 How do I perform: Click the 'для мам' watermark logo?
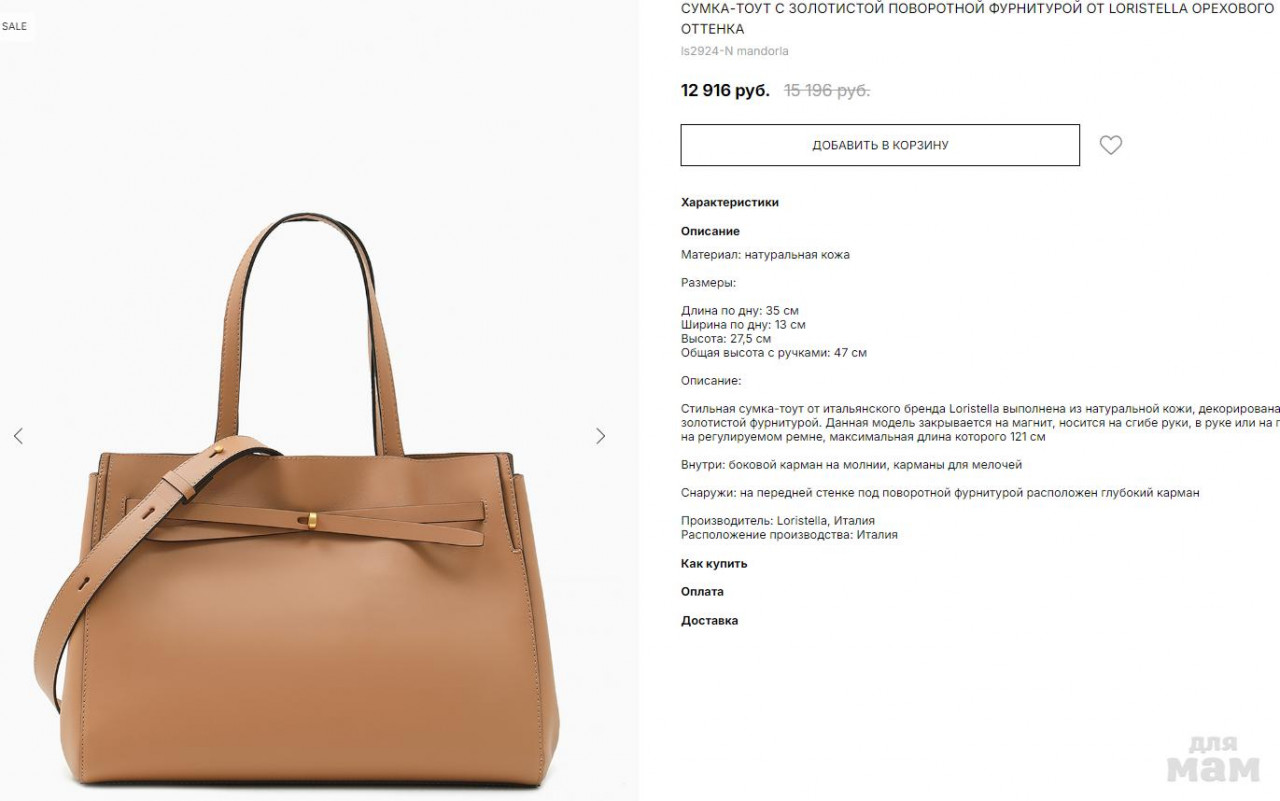pyautogui.click(x=1213, y=758)
